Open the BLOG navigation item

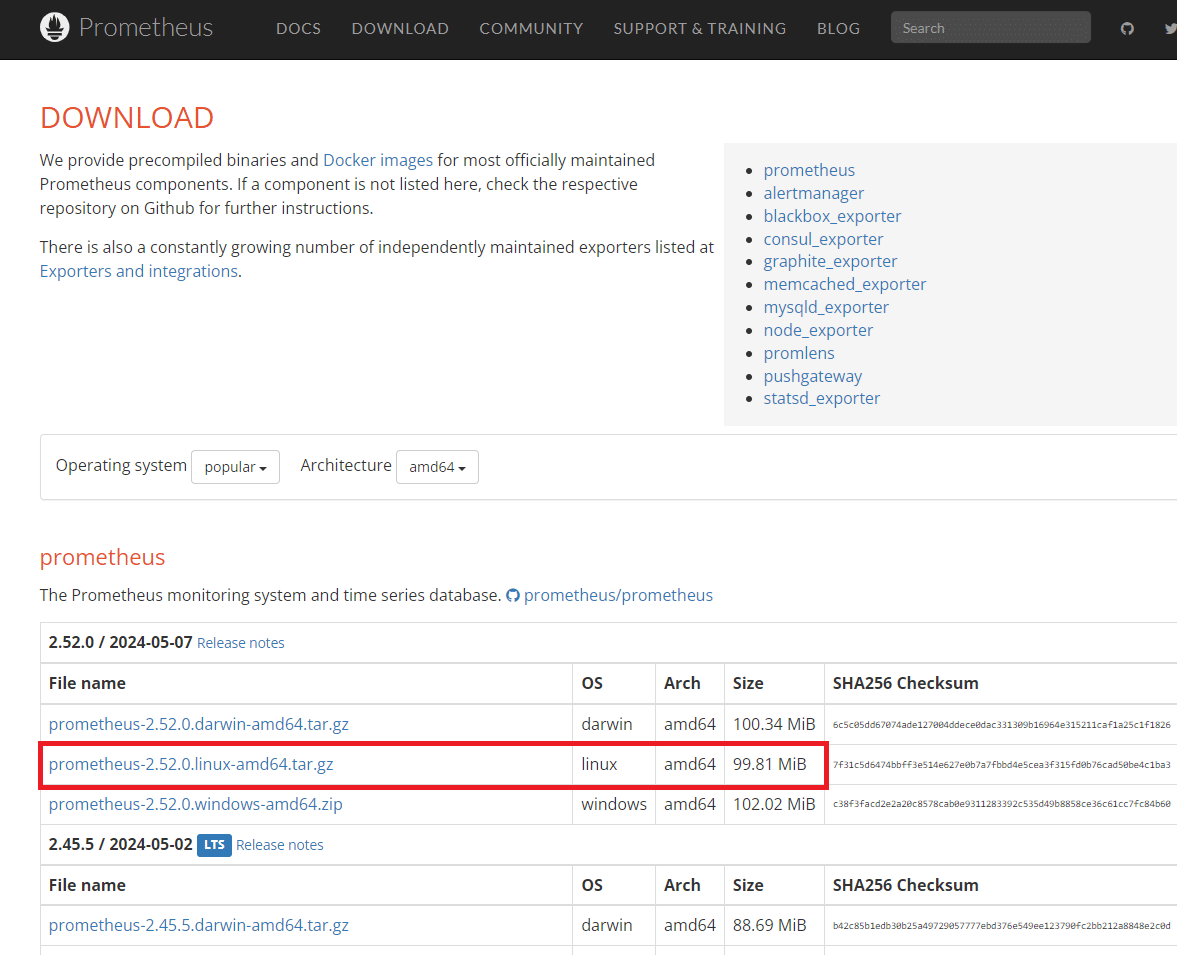click(838, 29)
